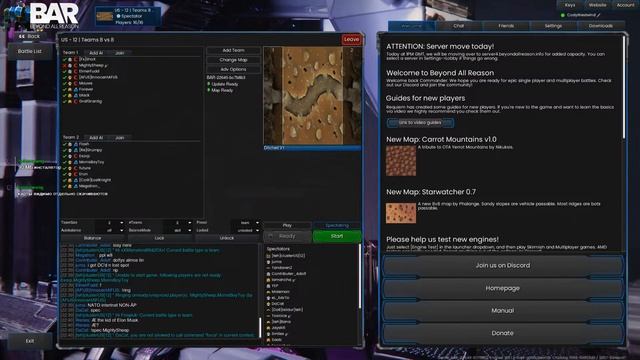Viewport: 640px width, 360px height.
Task: Click the green Start button
Action: pos(337,236)
